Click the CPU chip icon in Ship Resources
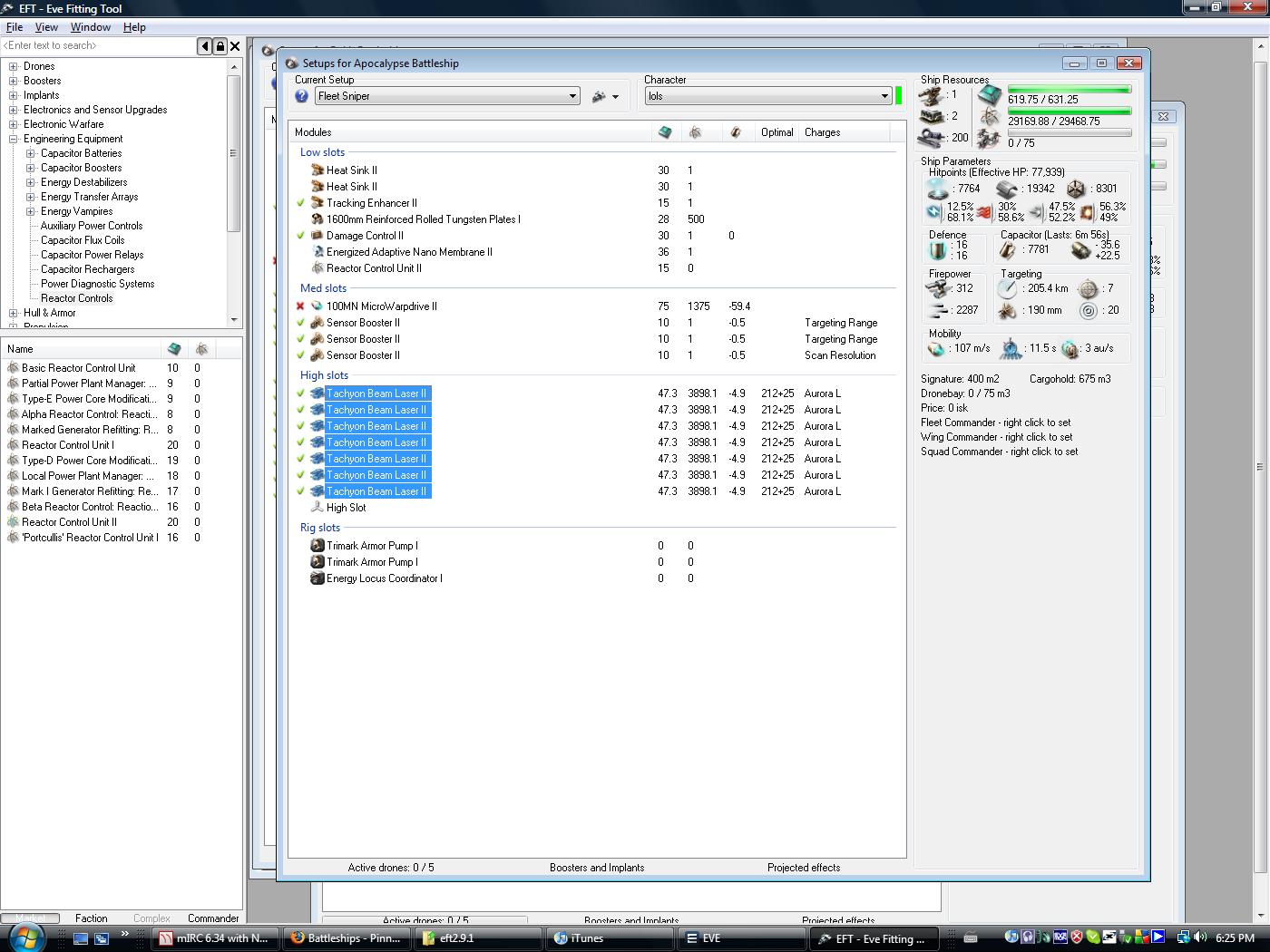This screenshot has width=1270, height=952. click(x=990, y=94)
